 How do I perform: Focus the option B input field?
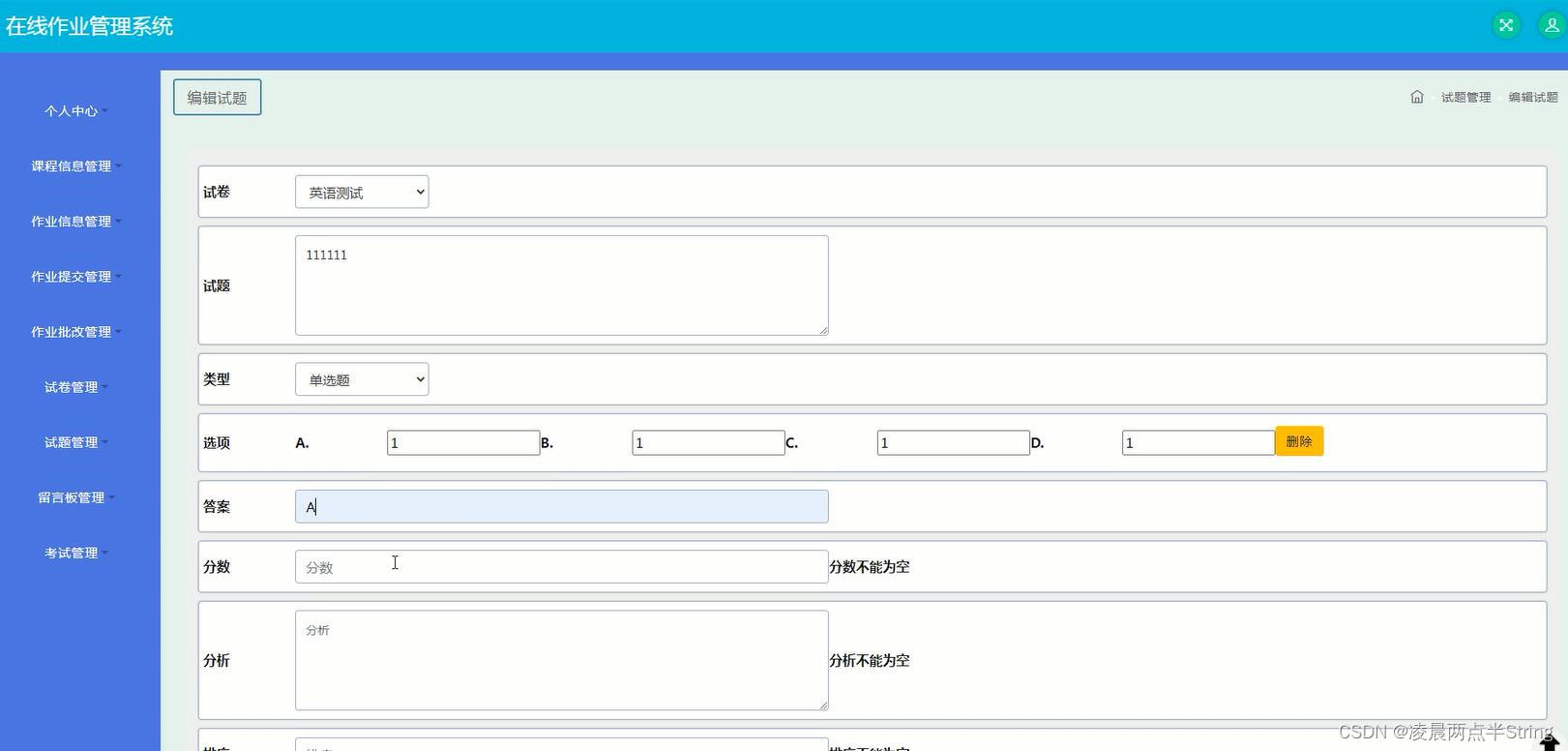click(708, 443)
